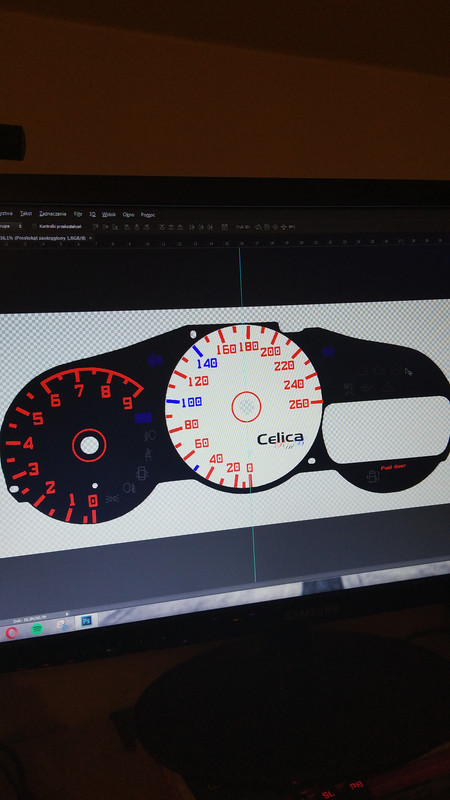Select the rotate 3D object mode icon

point(258,227)
